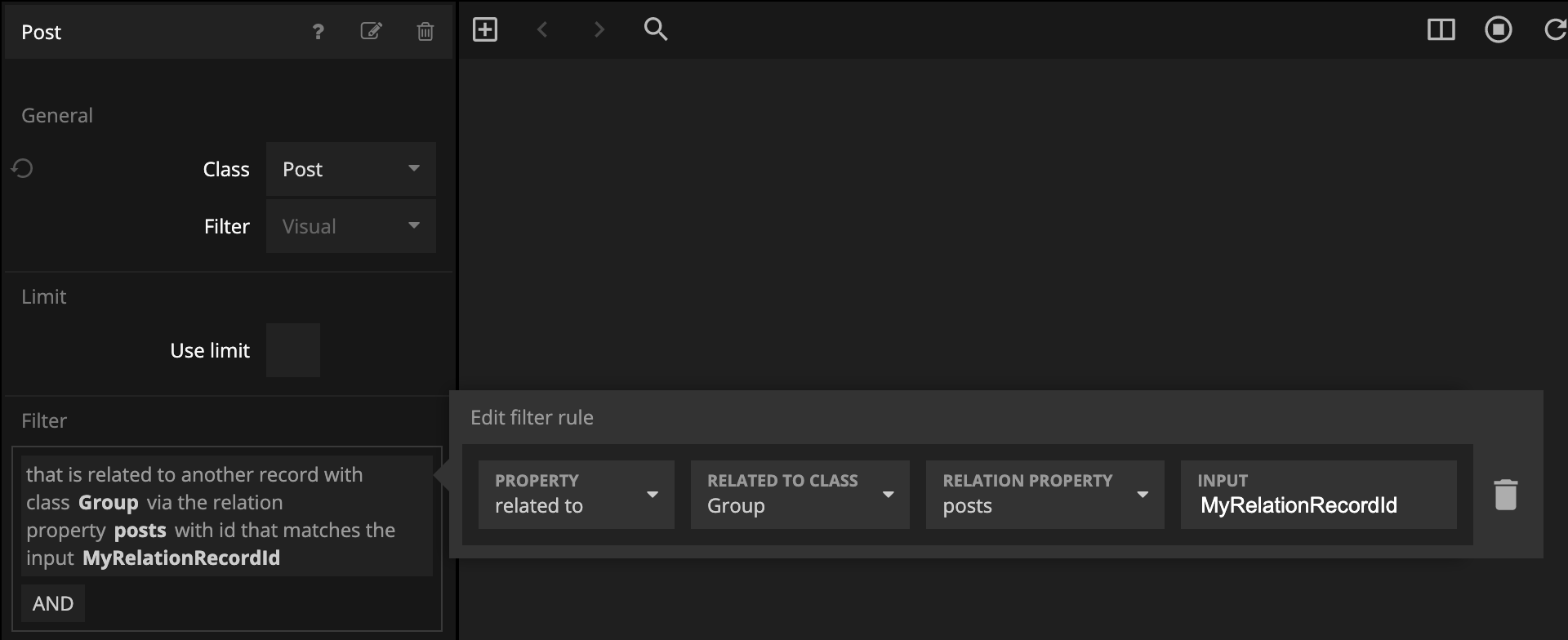
Task: Reset the Class property to default
Action: [22, 169]
